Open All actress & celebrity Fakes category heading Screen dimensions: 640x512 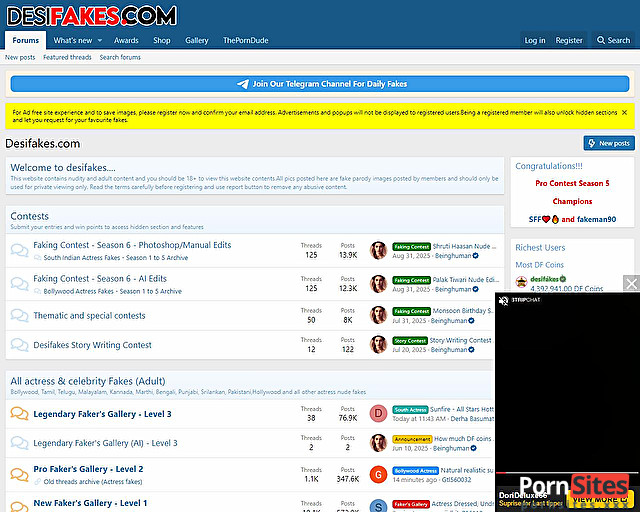pyautogui.click(x=88, y=381)
